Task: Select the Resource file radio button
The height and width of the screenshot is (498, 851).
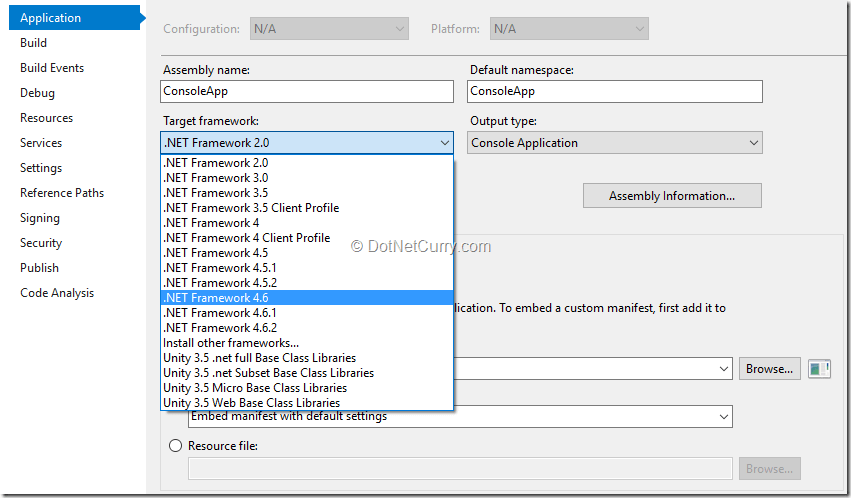Action: 176,446
